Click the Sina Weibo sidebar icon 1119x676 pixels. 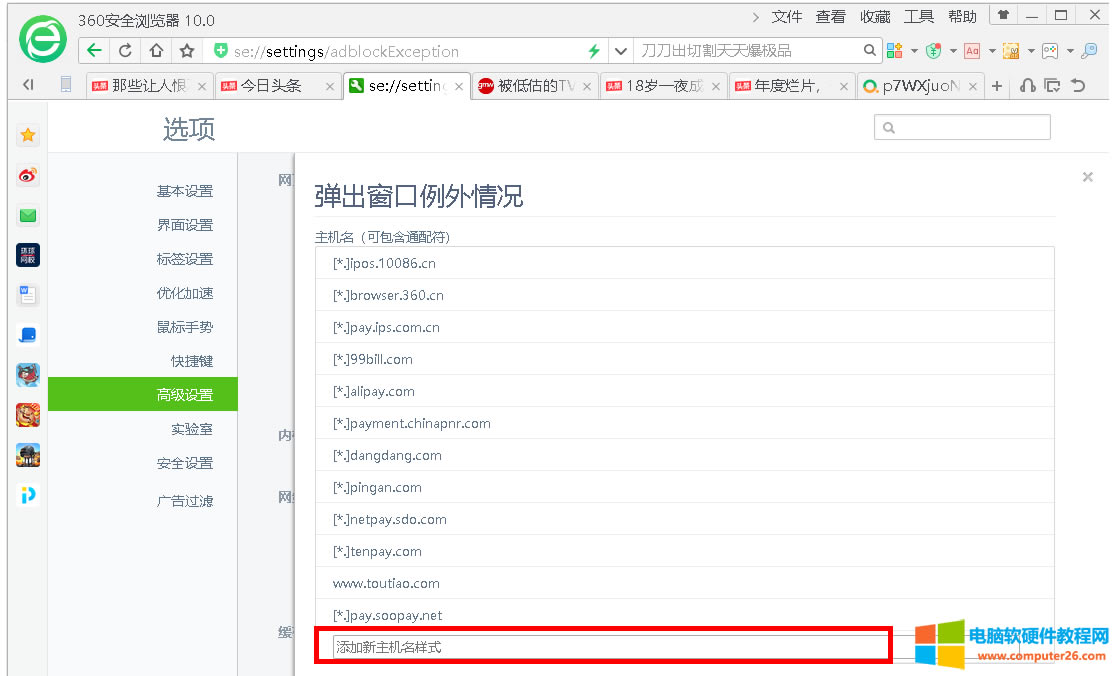27,174
